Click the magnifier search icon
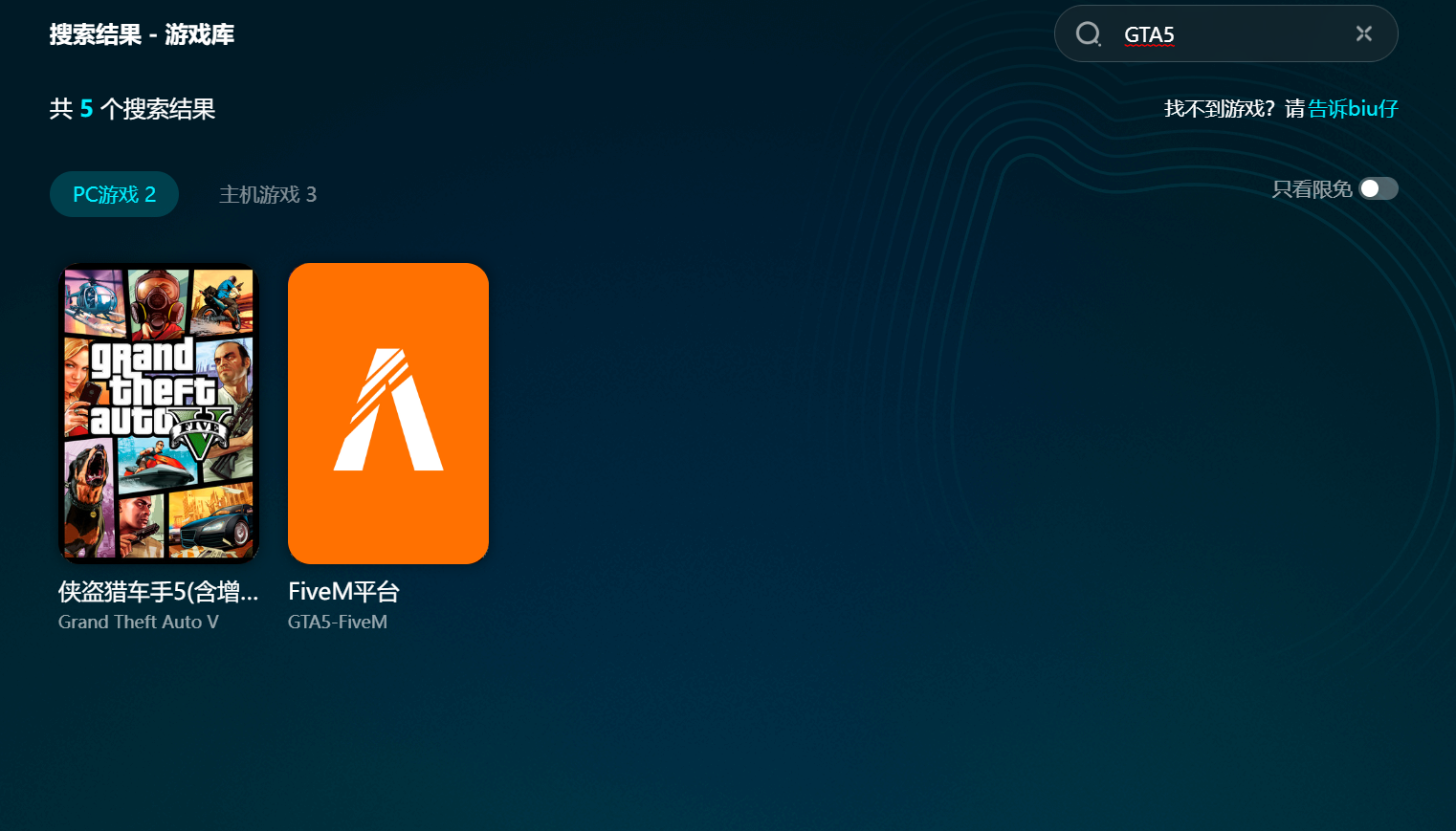This screenshot has height=831, width=1456. pos(1089,34)
